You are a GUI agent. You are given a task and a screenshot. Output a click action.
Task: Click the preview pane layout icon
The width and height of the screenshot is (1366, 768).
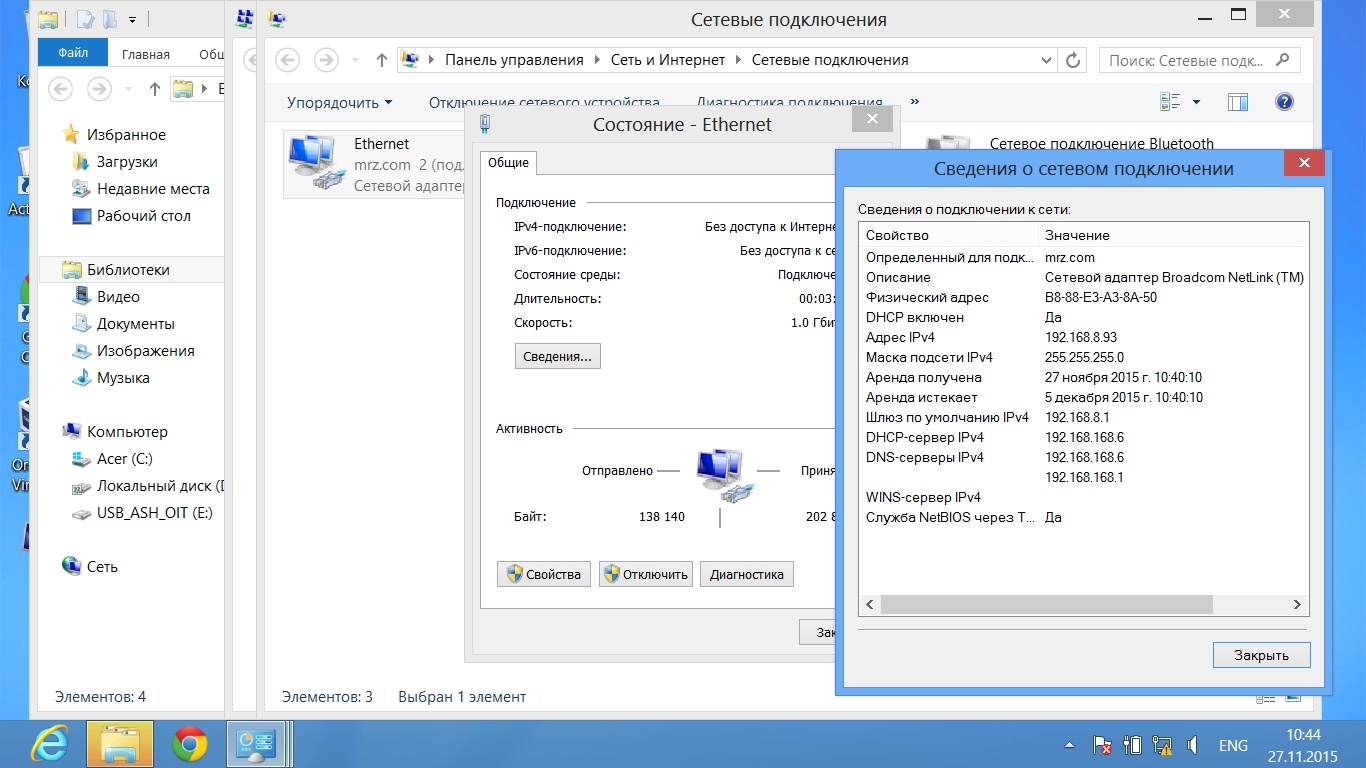(x=1238, y=102)
